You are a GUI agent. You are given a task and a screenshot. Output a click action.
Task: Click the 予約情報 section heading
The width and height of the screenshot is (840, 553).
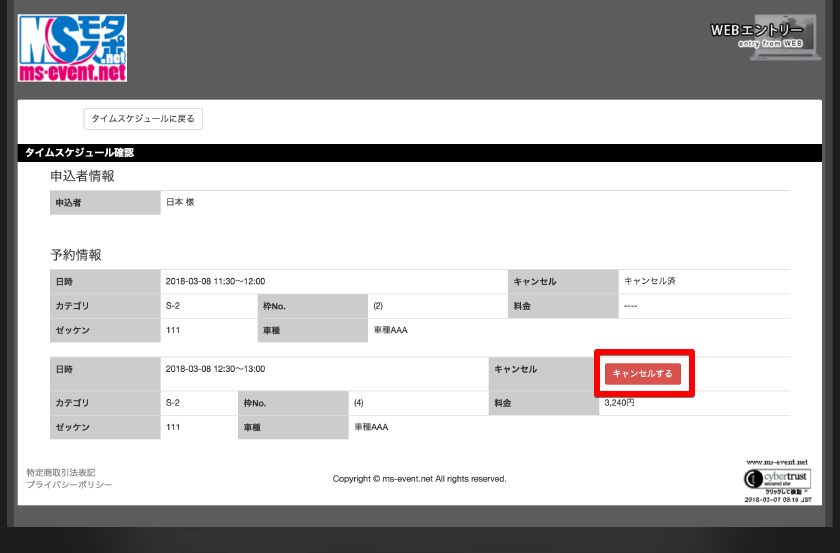click(76, 255)
